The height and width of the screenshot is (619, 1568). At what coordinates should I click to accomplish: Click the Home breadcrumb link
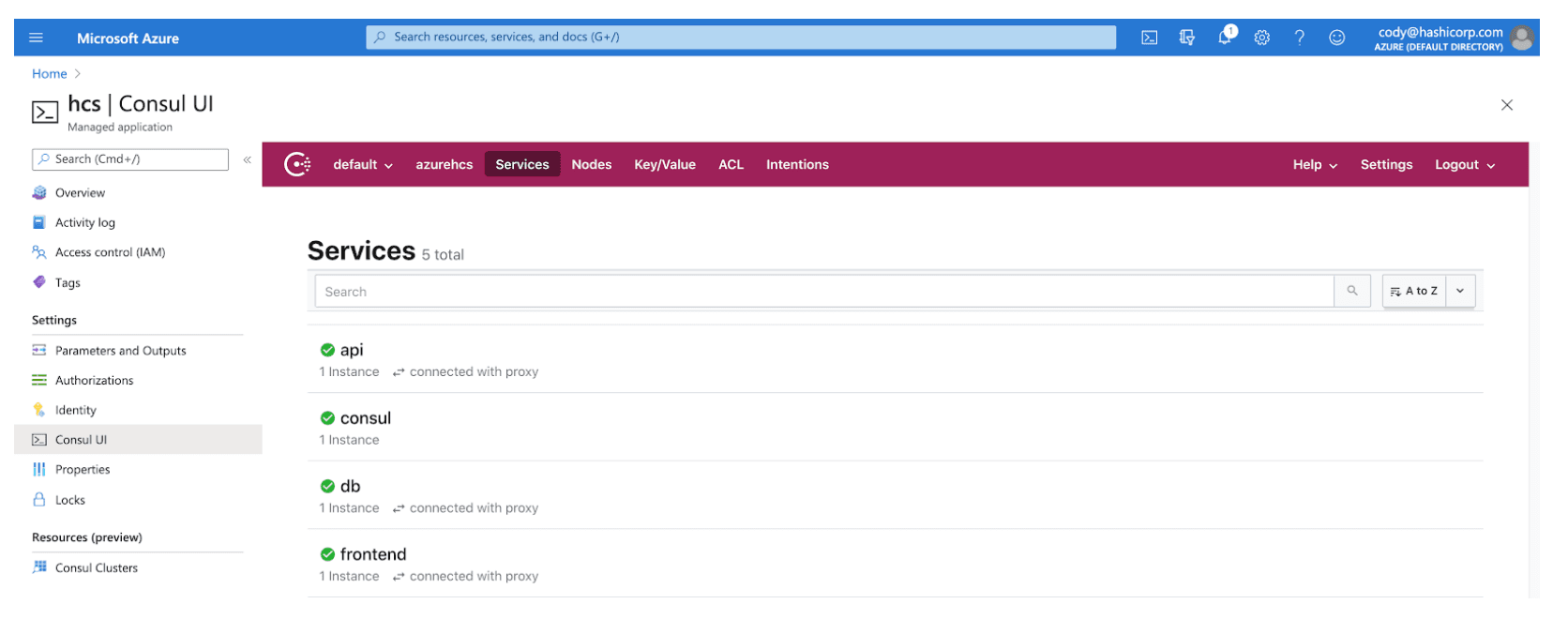pos(50,74)
